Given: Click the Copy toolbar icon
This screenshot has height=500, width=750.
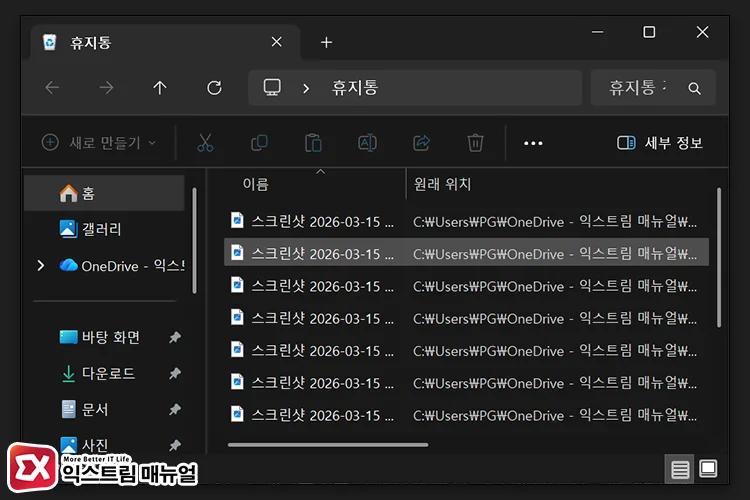Looking at the screenshot, I should (259, 143).
